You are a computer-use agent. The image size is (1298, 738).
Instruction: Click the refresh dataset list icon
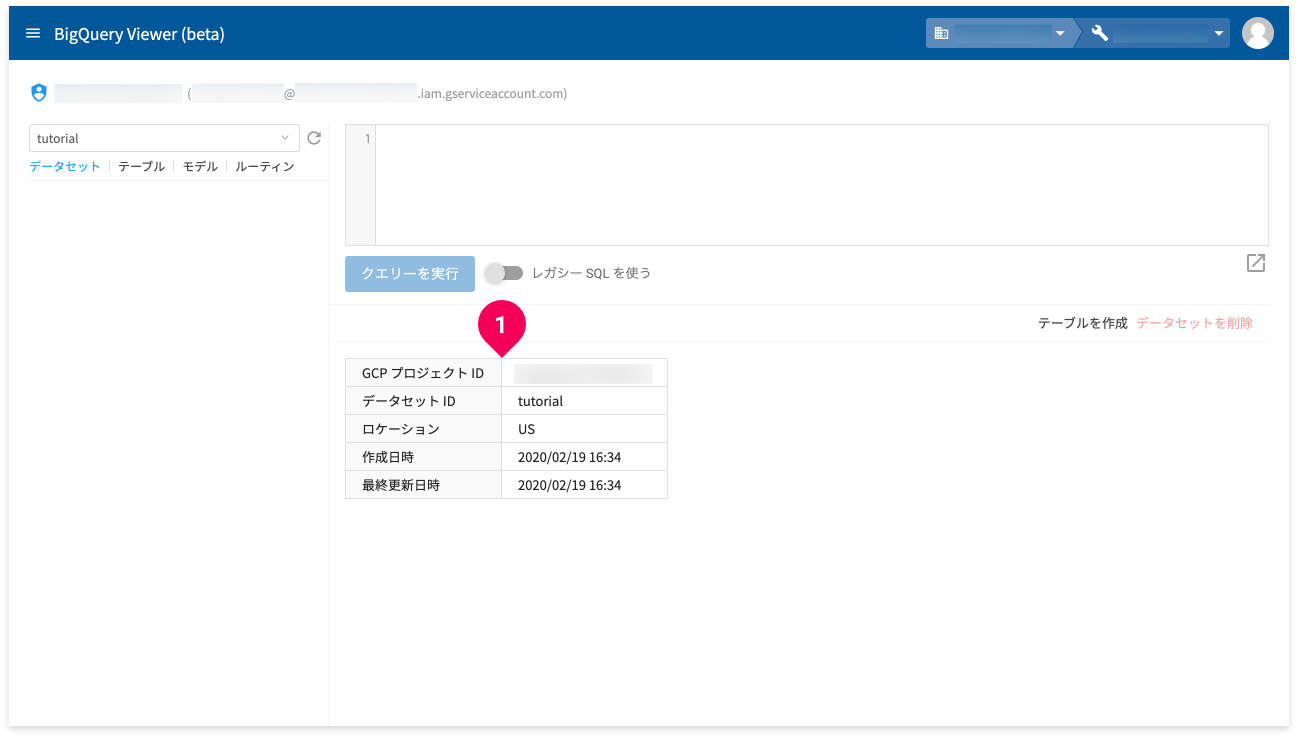(314, 138)
